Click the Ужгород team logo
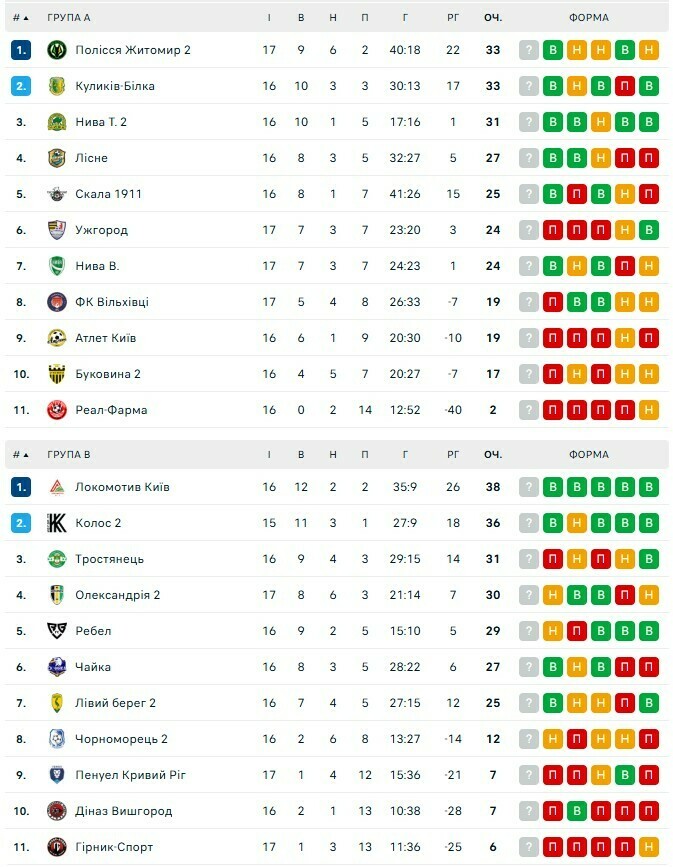The width and height of the screenshot is (673, 867). point(57,230)
